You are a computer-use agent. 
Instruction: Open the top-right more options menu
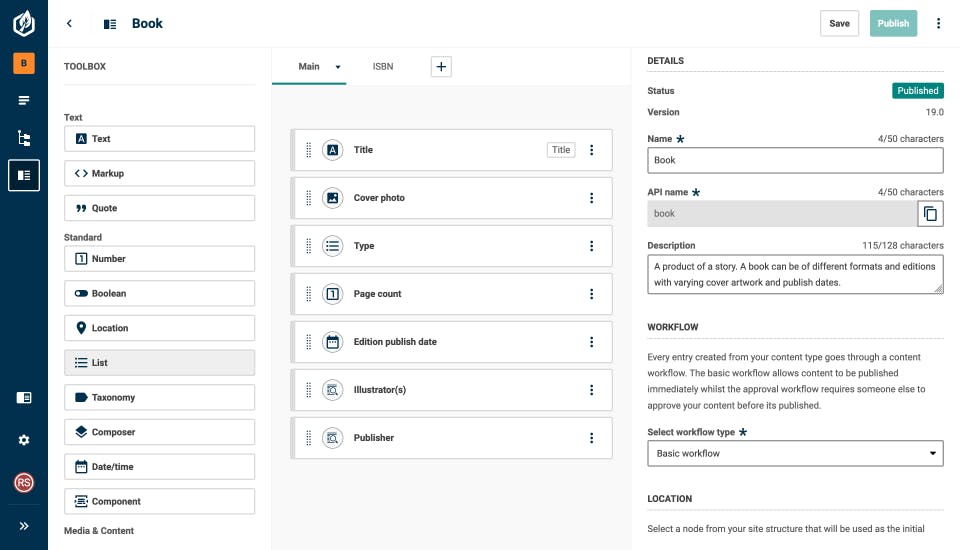click(938, 24)
